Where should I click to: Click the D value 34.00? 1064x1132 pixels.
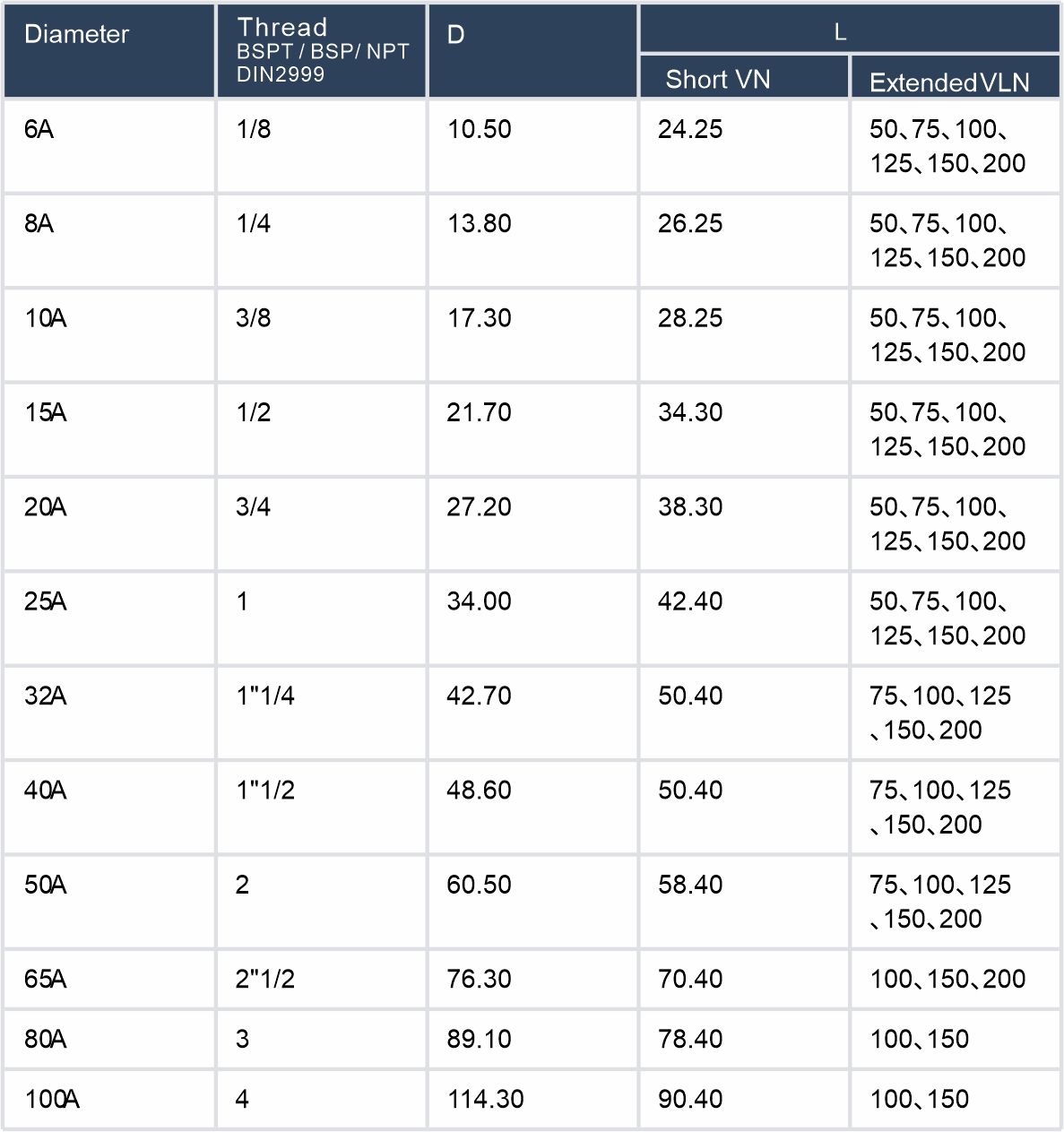point(480,601)
